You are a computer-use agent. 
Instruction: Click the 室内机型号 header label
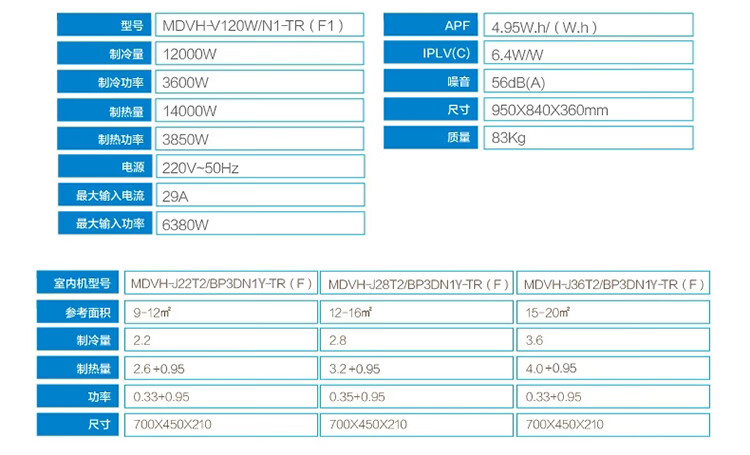pos(77,282)
